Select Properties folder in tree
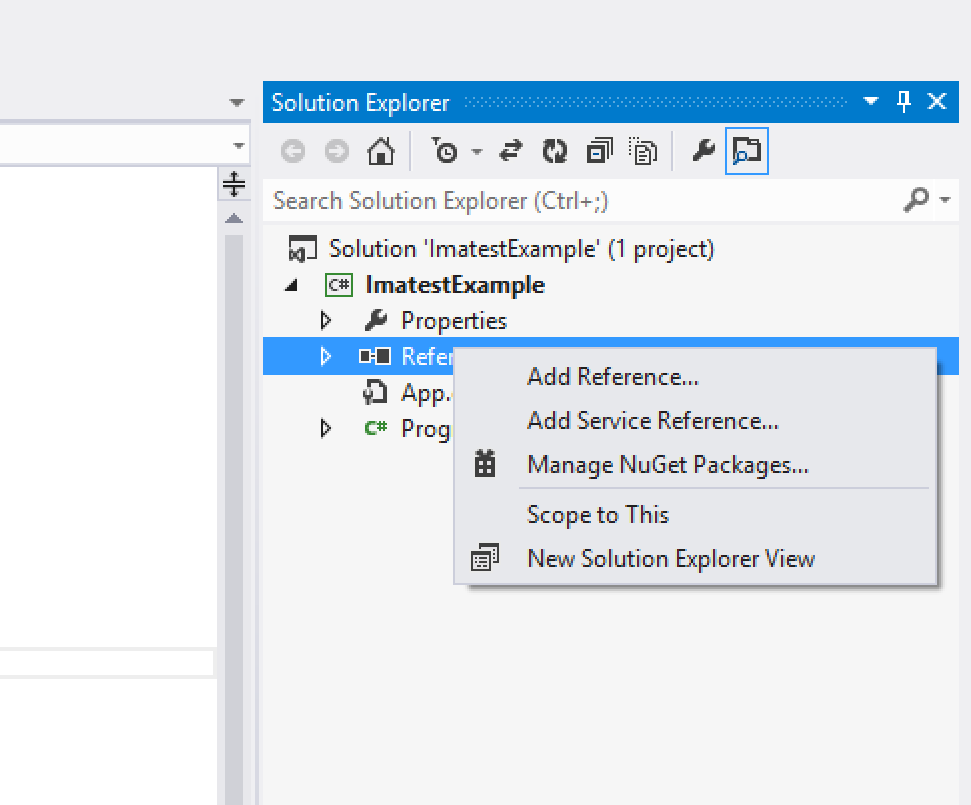This screenshot has height=805, width=971. click(454, 321)
